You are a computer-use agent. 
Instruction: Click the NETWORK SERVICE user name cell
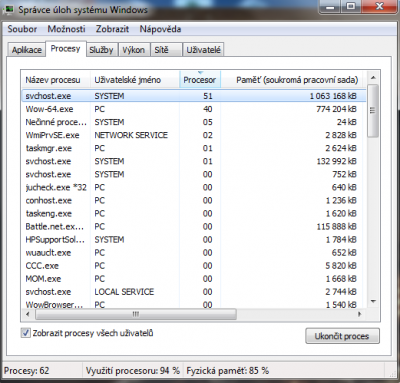tap(131, 135)
